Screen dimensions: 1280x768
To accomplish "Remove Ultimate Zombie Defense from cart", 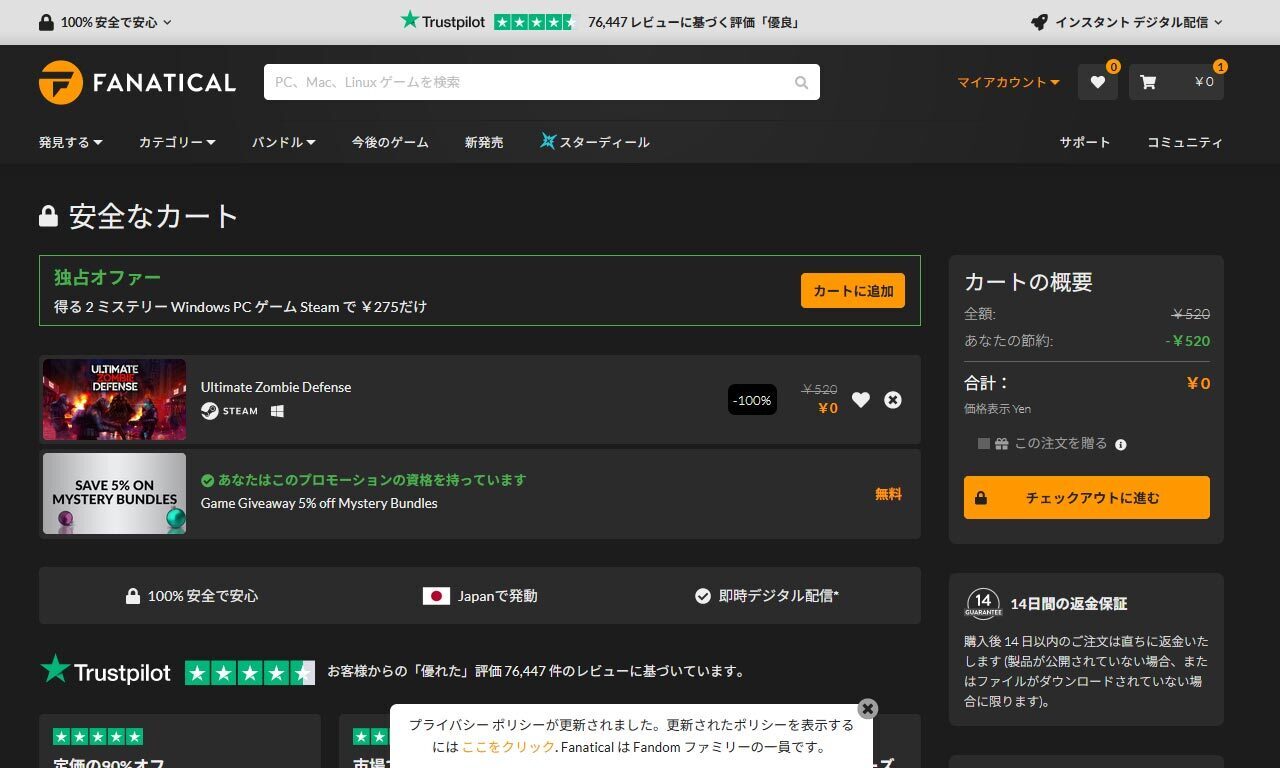I will [893, 400].
